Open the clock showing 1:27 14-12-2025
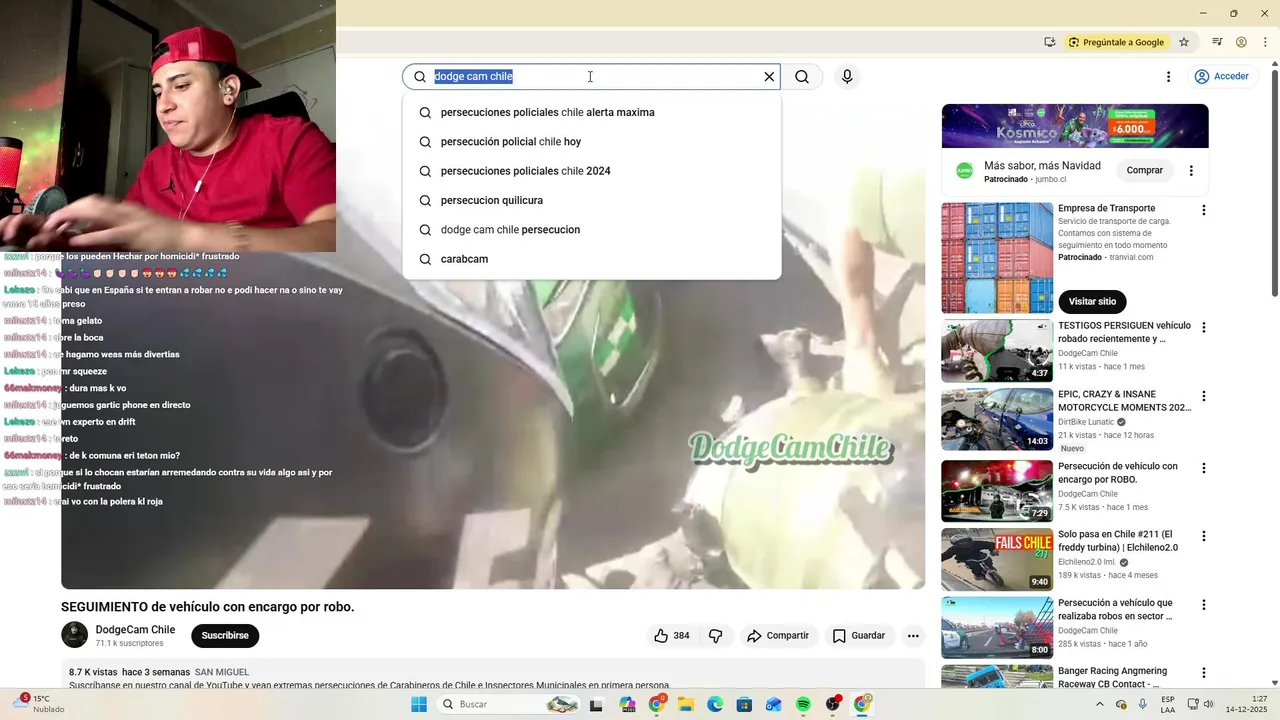Image resolution: width=1280 pixels, height=720 pixels. 1248,704
